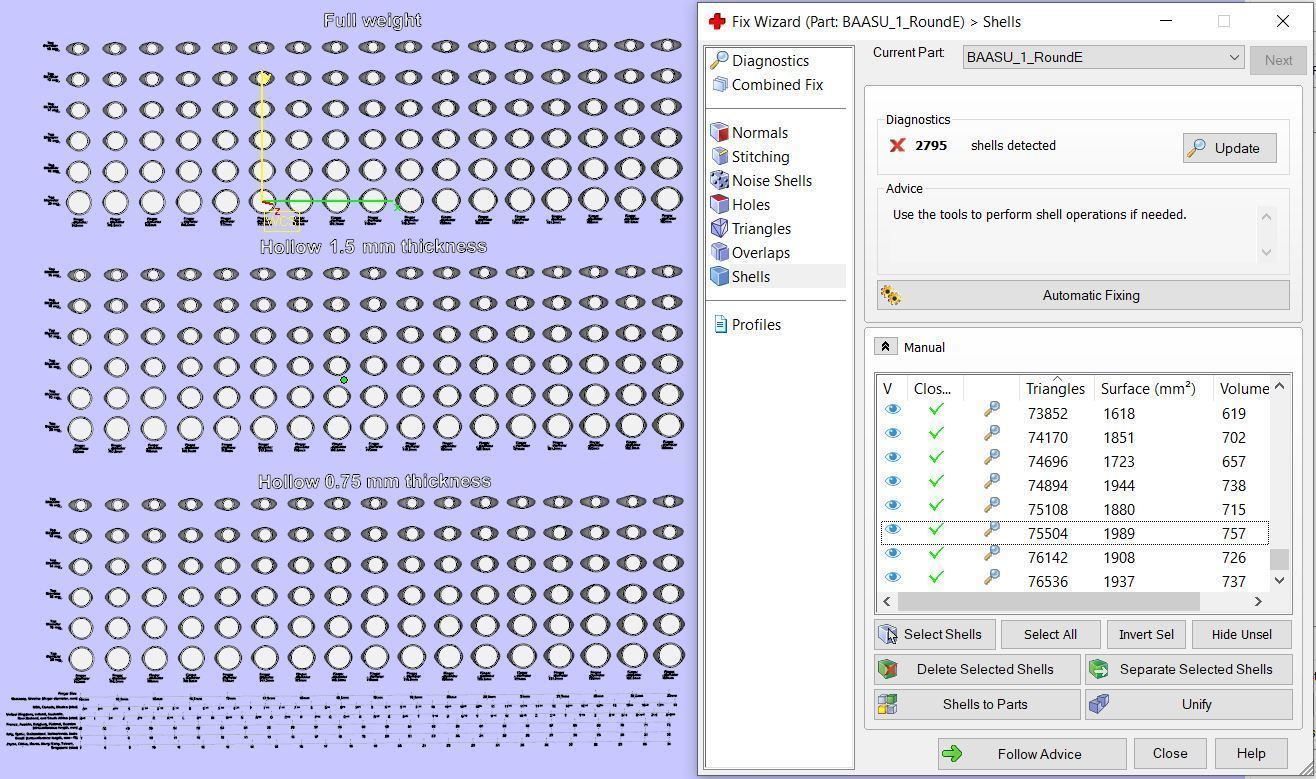Click the Shells cube icon in sidebar
The height and width of the screenshot is (779, 1316).
click(719, 277)
